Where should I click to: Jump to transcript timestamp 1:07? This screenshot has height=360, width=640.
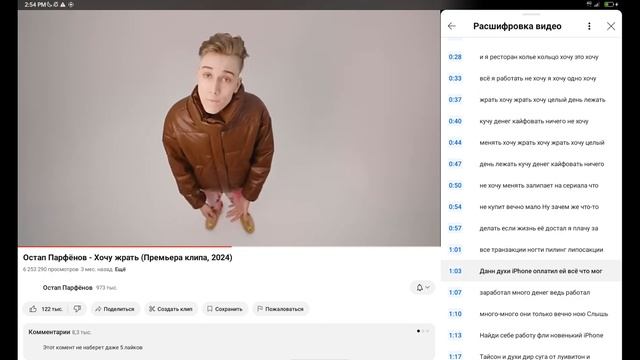pyautogui.click(x=455, y=293)
